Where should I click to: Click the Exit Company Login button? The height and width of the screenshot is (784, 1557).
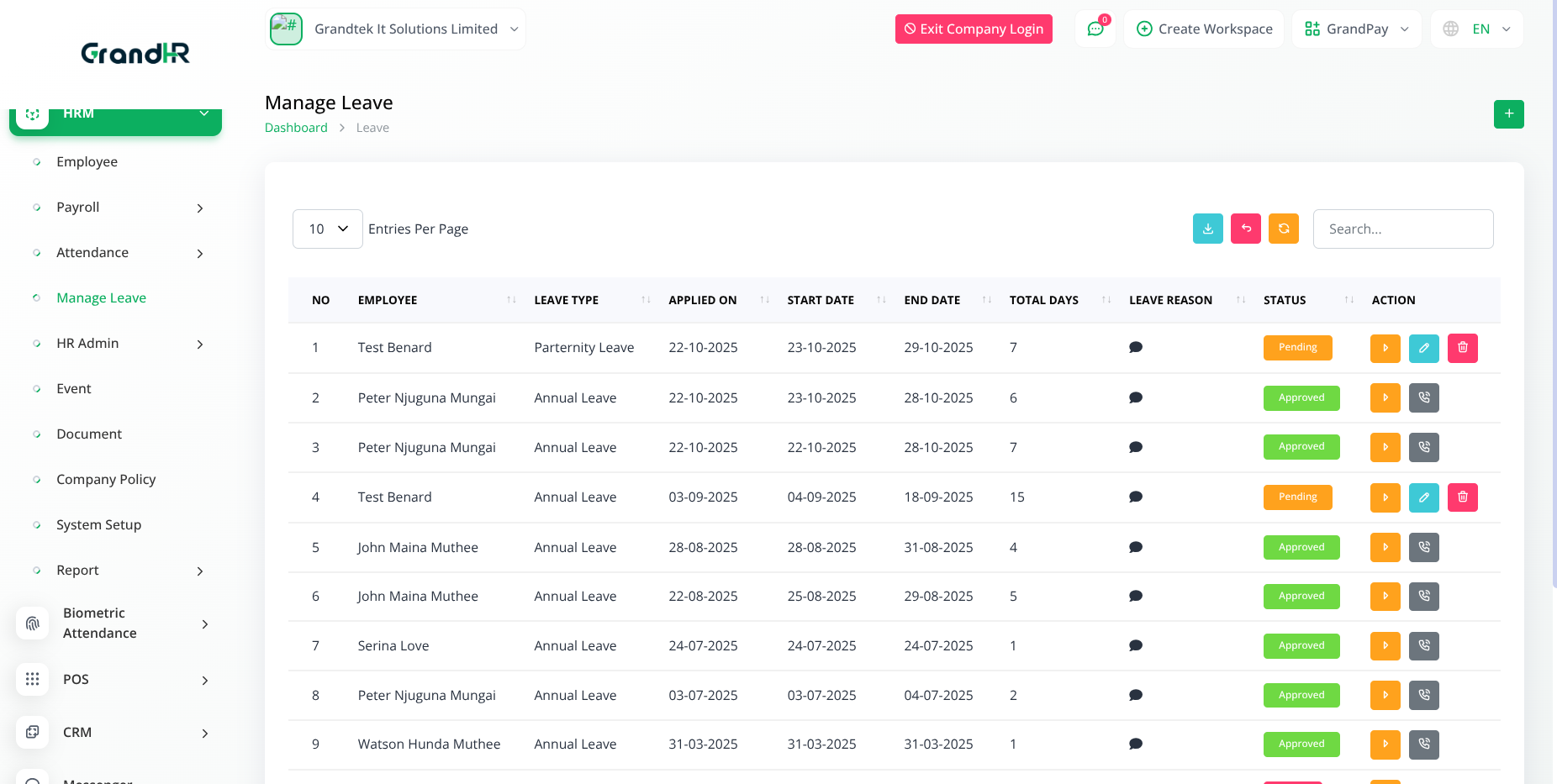973,29
